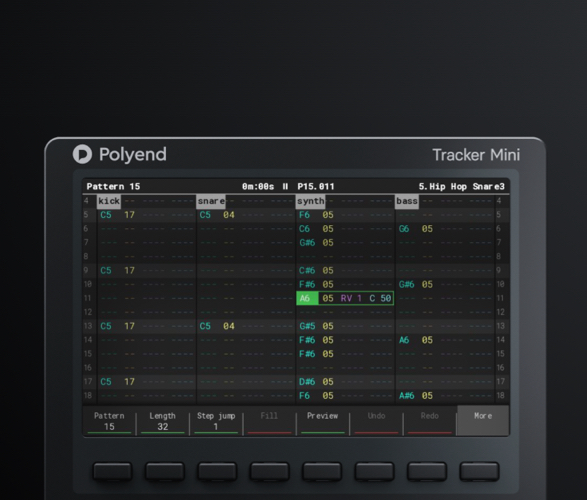Viewport: 587px width, 500px height.
Task: Click the synth C#6 note on row 9
Action: click(x=307, y=271)
